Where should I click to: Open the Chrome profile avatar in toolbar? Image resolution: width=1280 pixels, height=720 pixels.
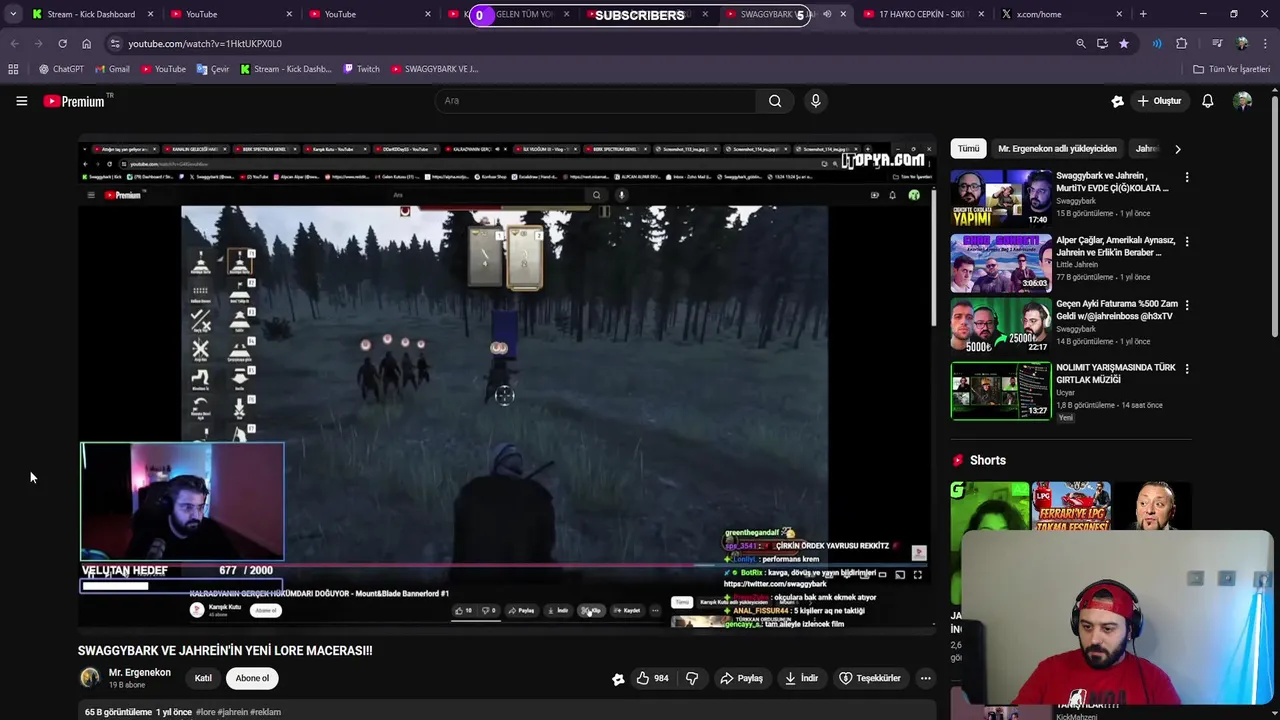pyautogui.click(x=1242, y=44)
